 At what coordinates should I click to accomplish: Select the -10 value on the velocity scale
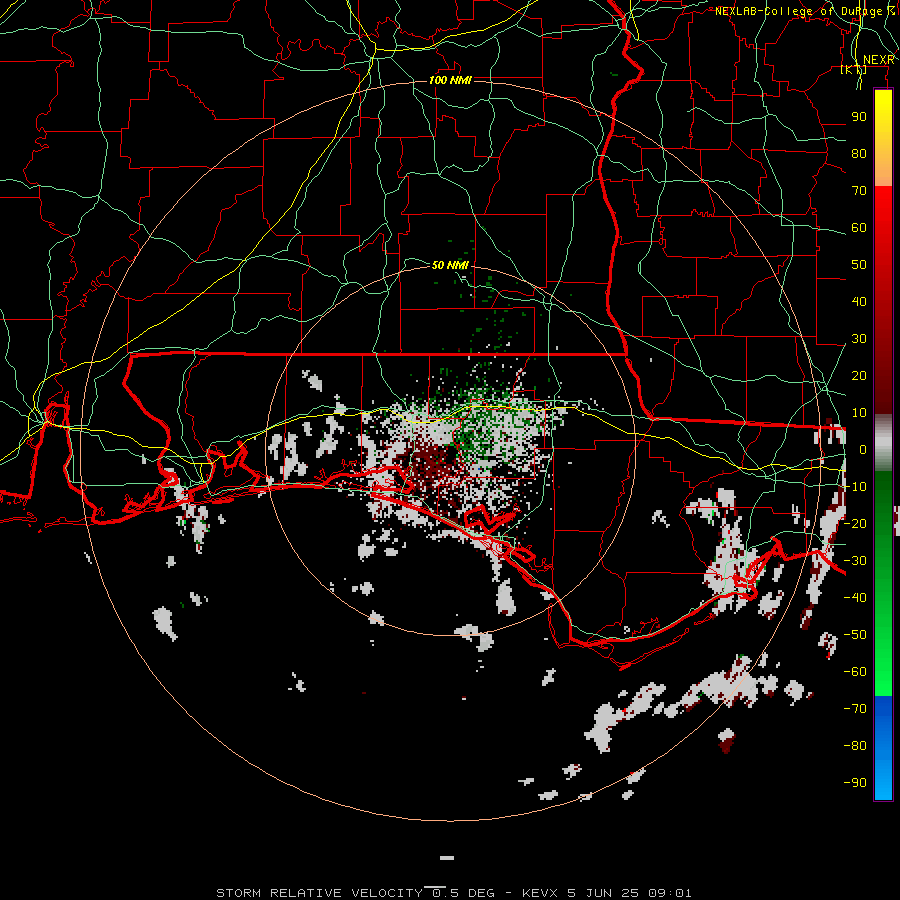[x=855, y=487]
